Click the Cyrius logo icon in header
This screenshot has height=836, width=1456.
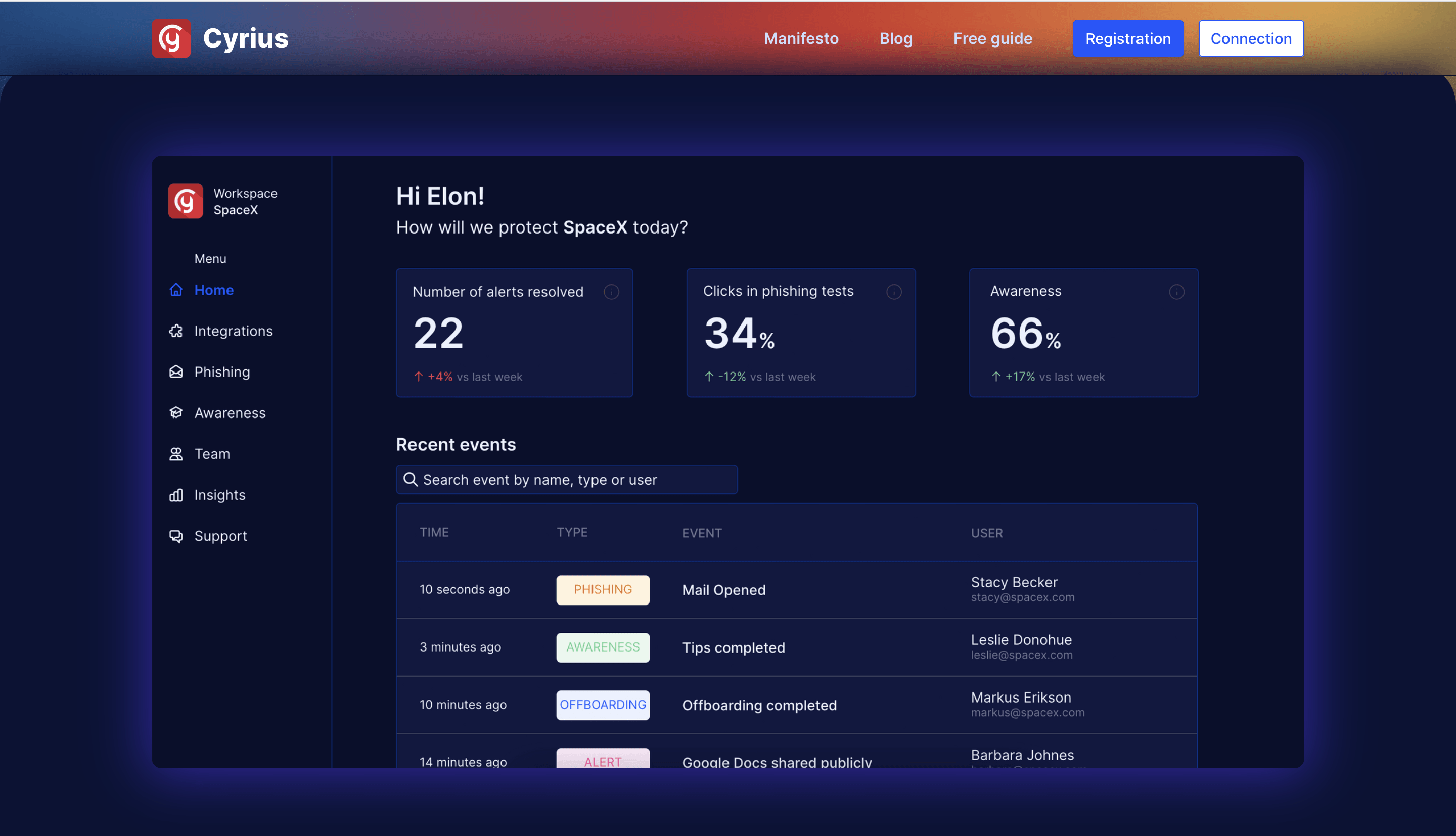click(171, 38)
